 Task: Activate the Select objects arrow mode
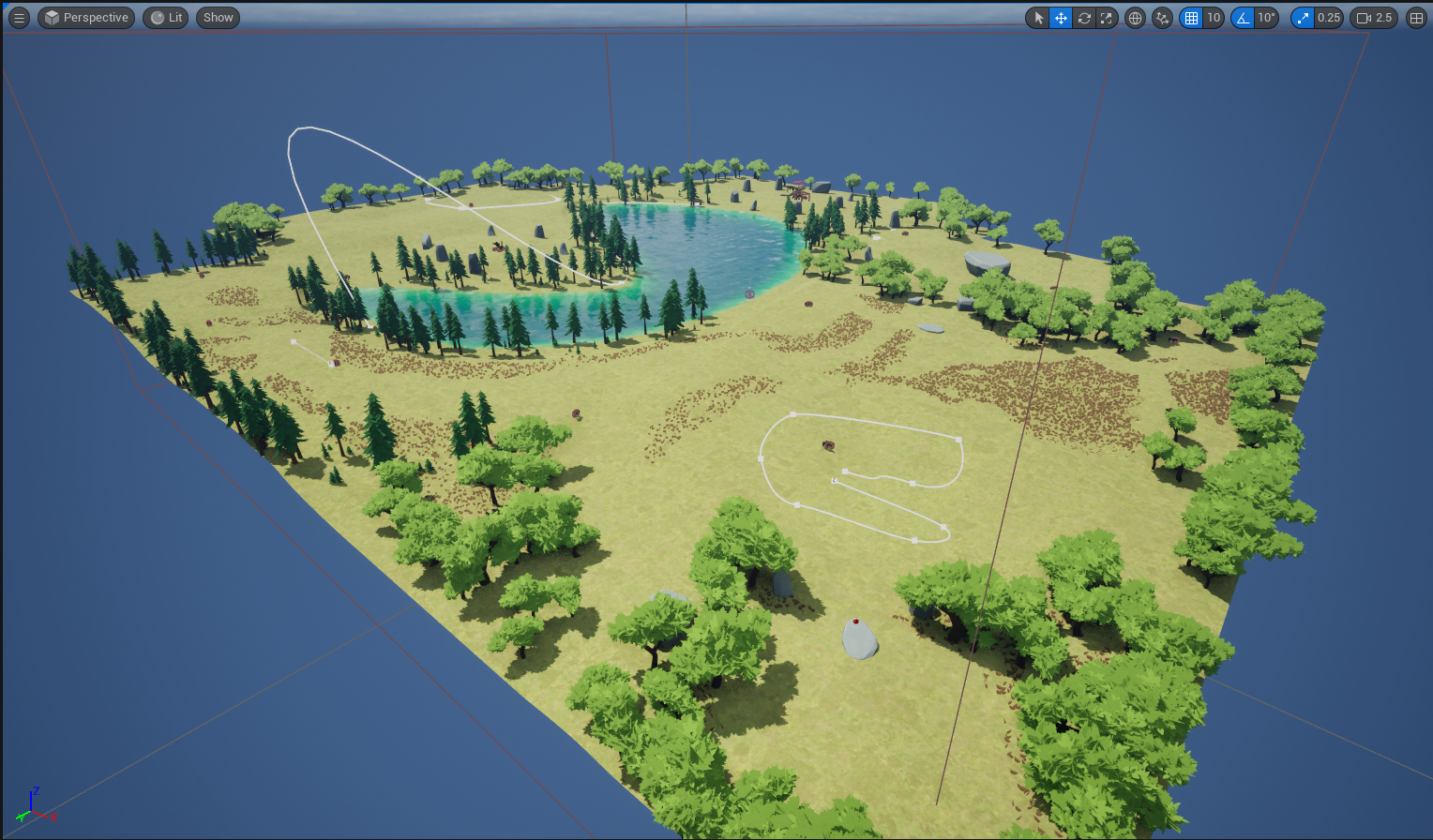click(1037, 18)
